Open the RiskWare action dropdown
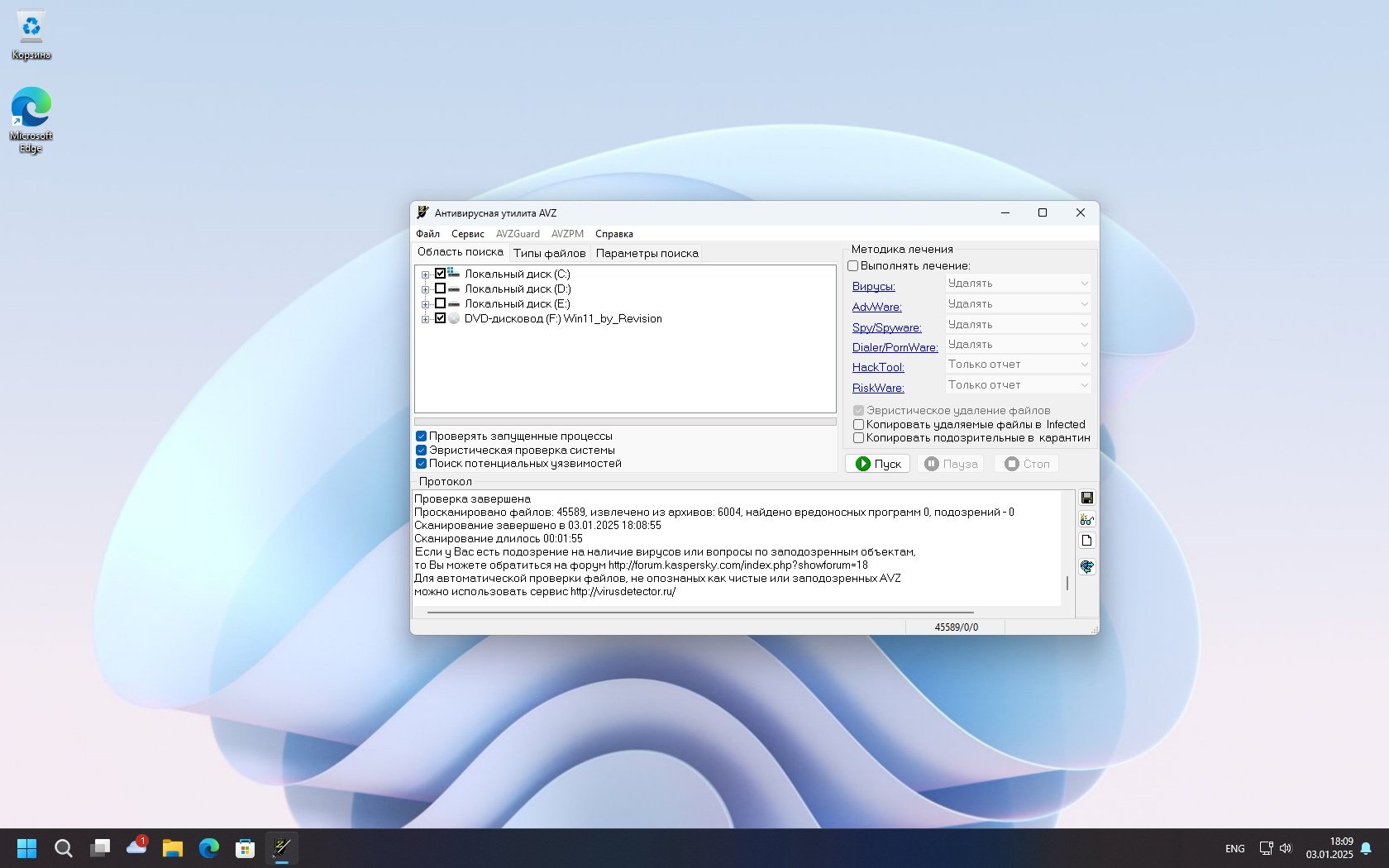This screenshot has width=1389, height=868. 1018,385
